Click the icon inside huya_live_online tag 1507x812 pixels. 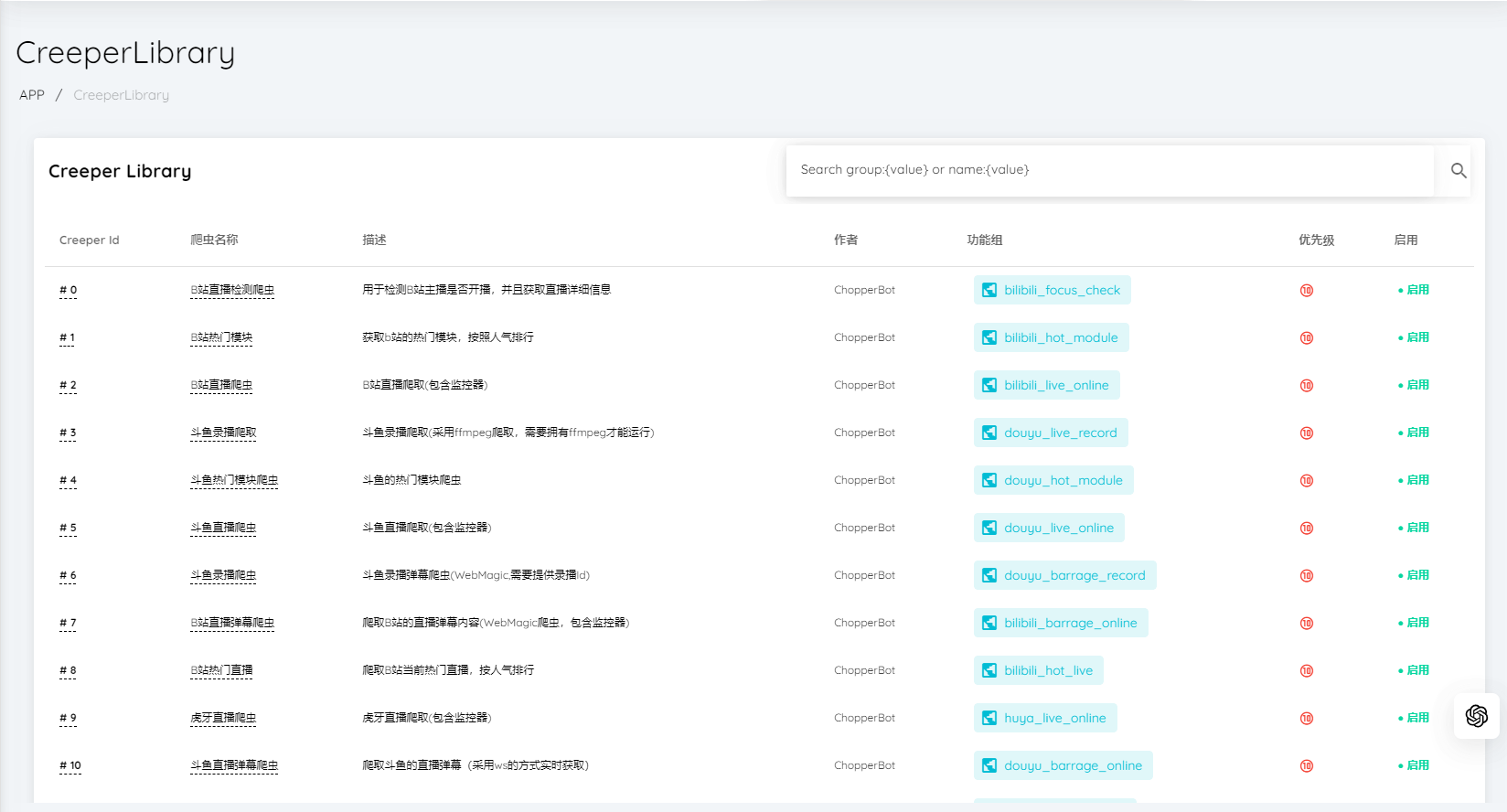[x=989, y=718]
